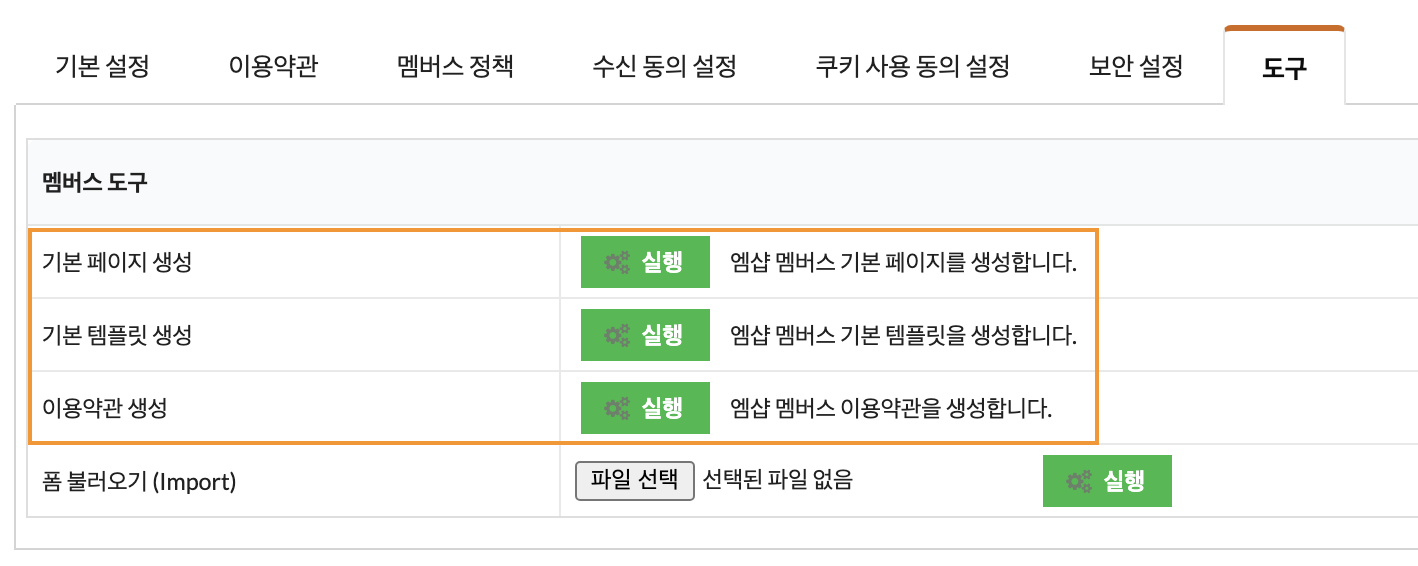This screenshot has height=566, width=1418.
Task: Click the 폼 불러오기 (Import) row label
Action: (x=139, y=482)
